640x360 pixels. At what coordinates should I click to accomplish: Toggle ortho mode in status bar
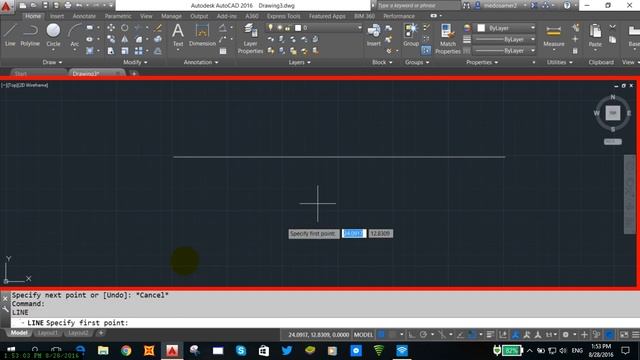(x=412, y=335)
